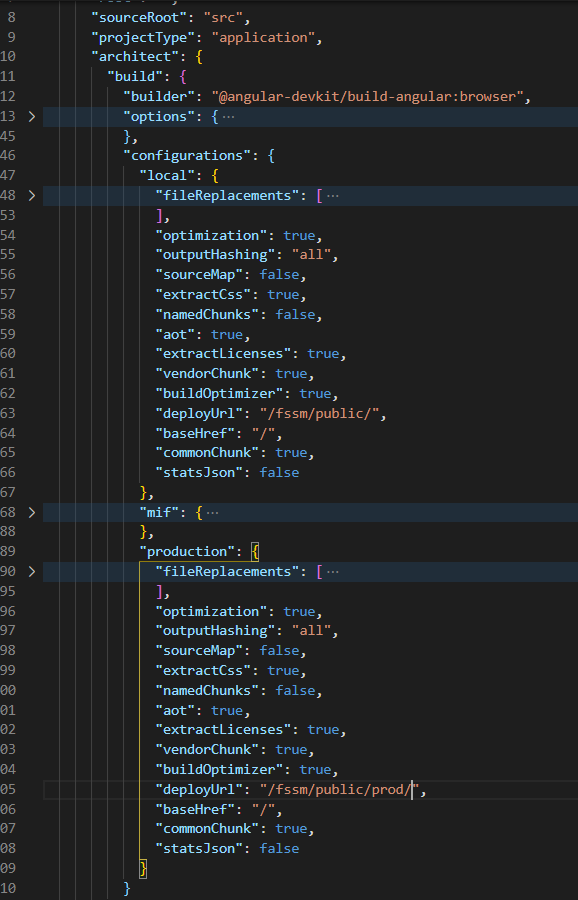Click "deployUrl" on line 63

click(200, 413)
